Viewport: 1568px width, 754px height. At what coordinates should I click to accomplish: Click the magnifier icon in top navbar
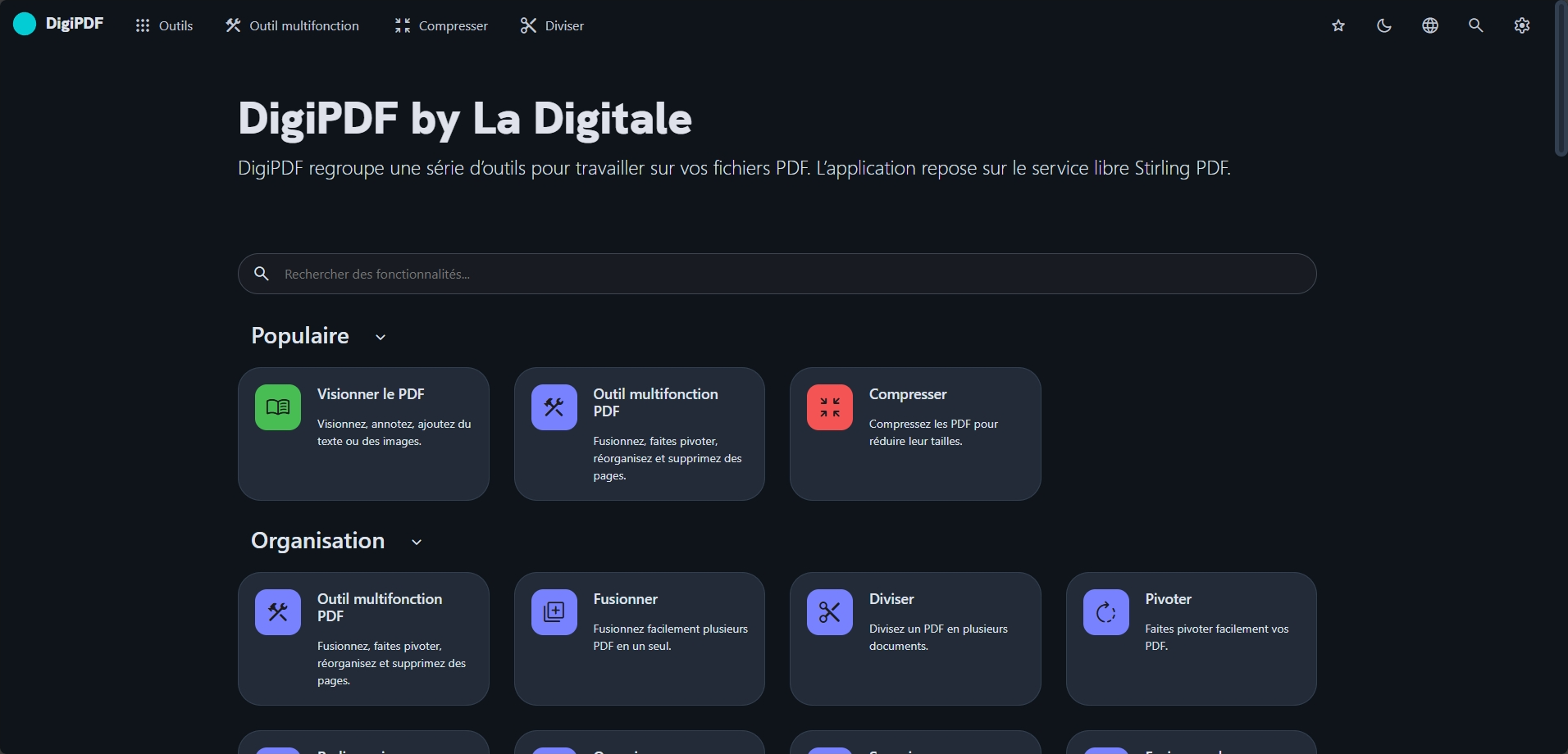pyautogui.click(x=1476, y=25)
